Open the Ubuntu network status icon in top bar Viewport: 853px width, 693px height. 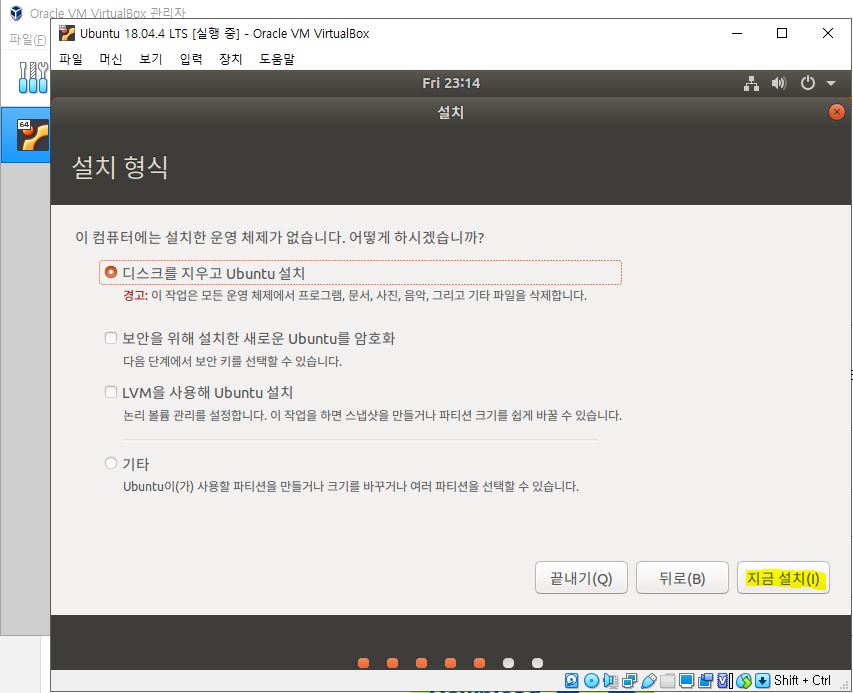click(x=751, y=83)
